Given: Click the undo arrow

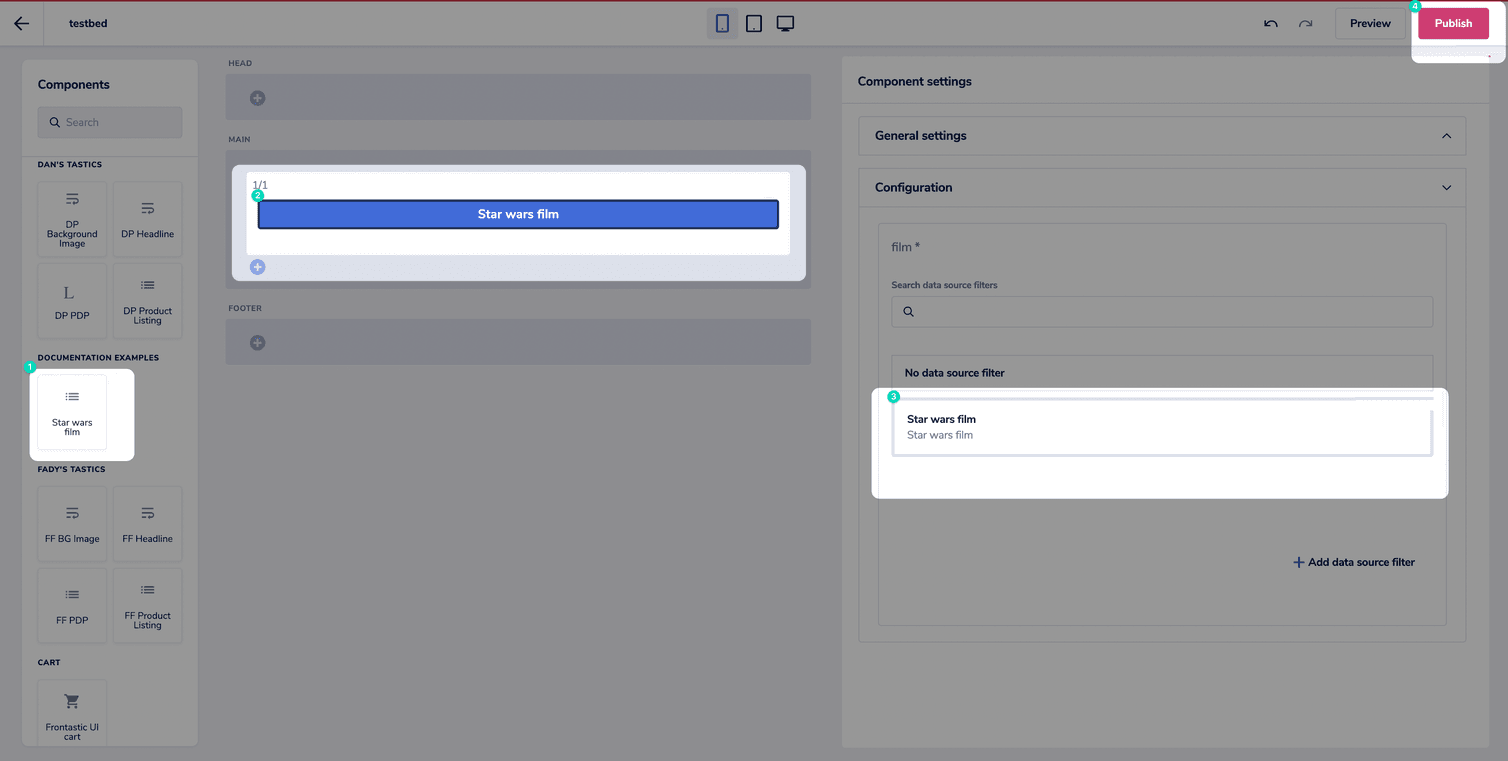Looking at the screenshot, I should click(1269, 23).
